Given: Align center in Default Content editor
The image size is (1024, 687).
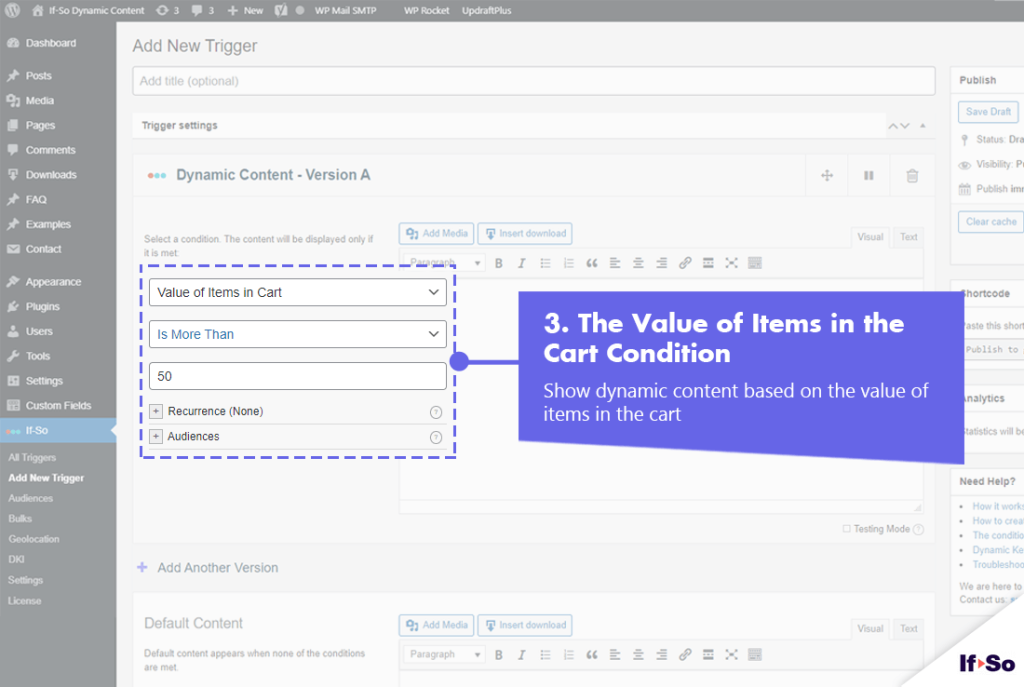Looking at the screenshot, I should coord(638,655).
